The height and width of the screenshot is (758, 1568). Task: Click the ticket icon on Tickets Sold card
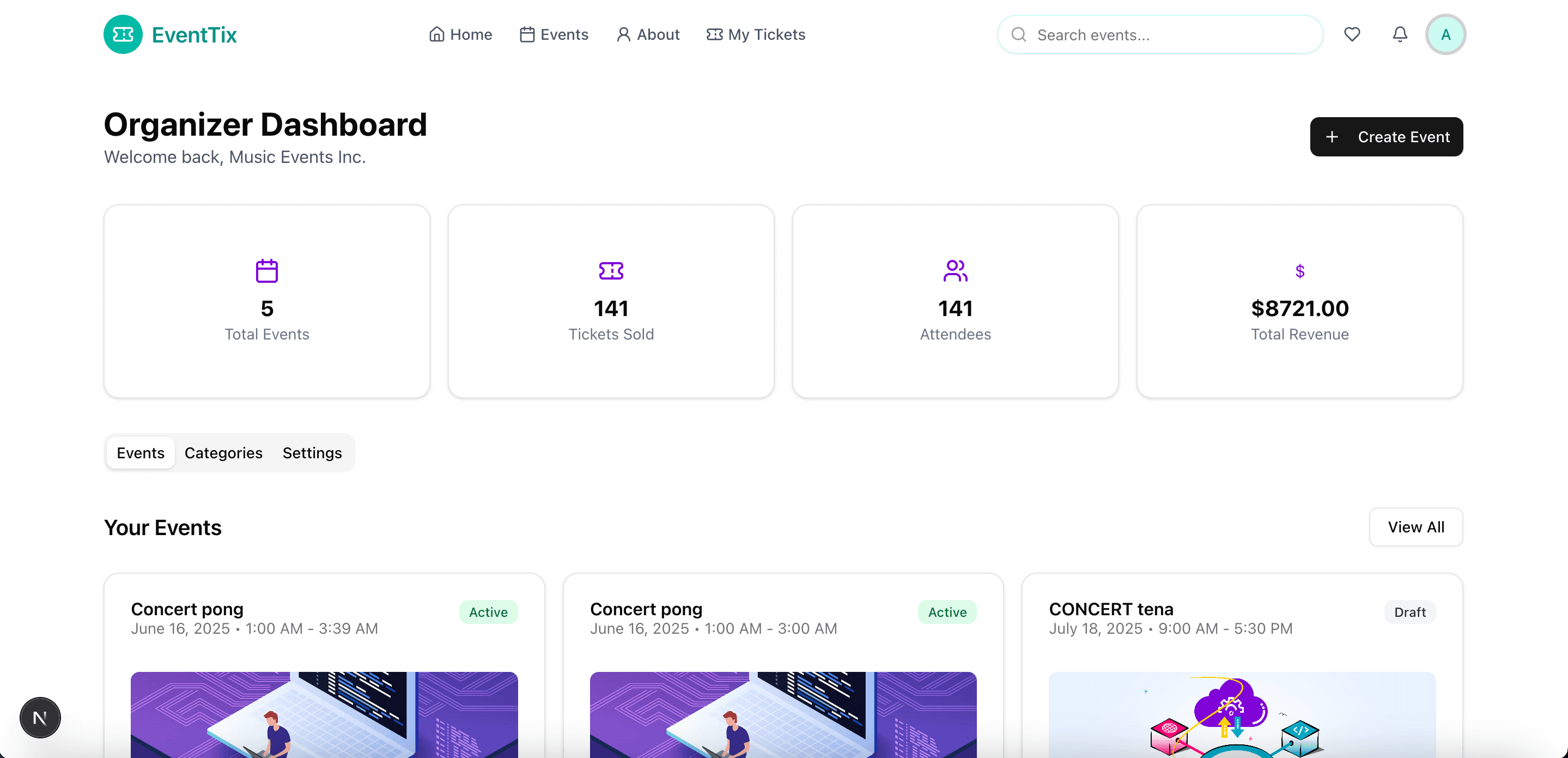(x=611, y=271)
